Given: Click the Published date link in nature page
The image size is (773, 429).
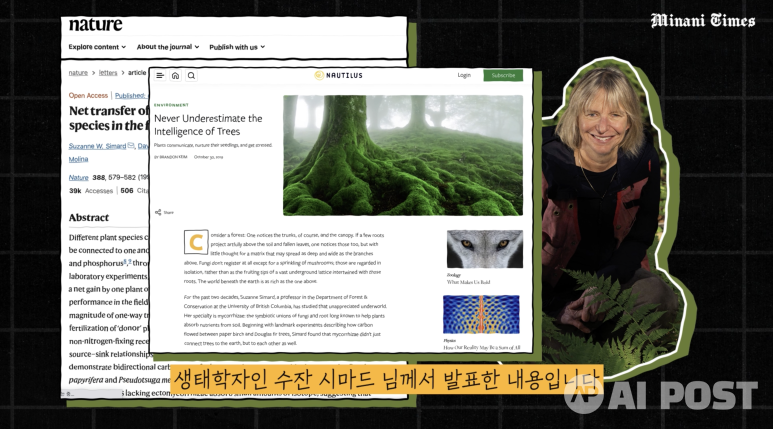Looking at the screenshot, I should [131, 96].
